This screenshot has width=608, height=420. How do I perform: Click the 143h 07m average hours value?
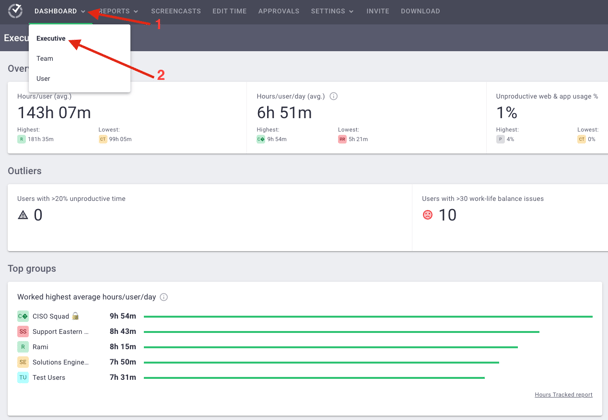[54, 113]
